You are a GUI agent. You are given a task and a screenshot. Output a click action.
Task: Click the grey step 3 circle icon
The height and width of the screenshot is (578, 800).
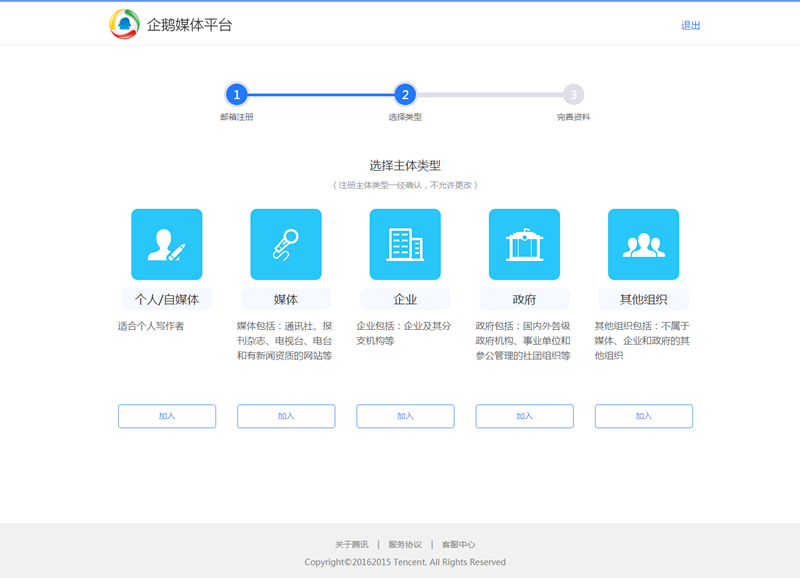pyautogui.click(x=573, y=96)
